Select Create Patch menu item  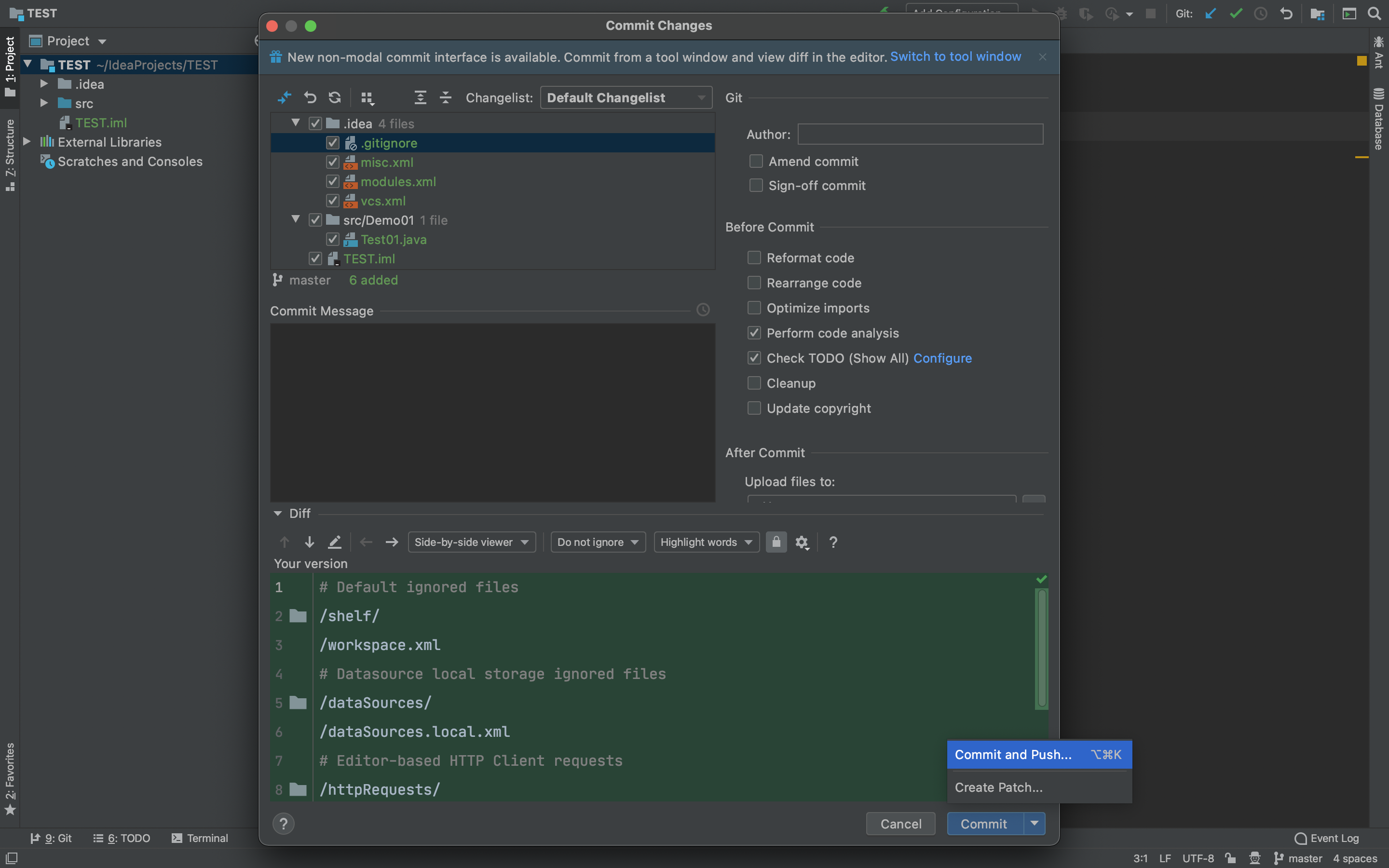[998, 787]
